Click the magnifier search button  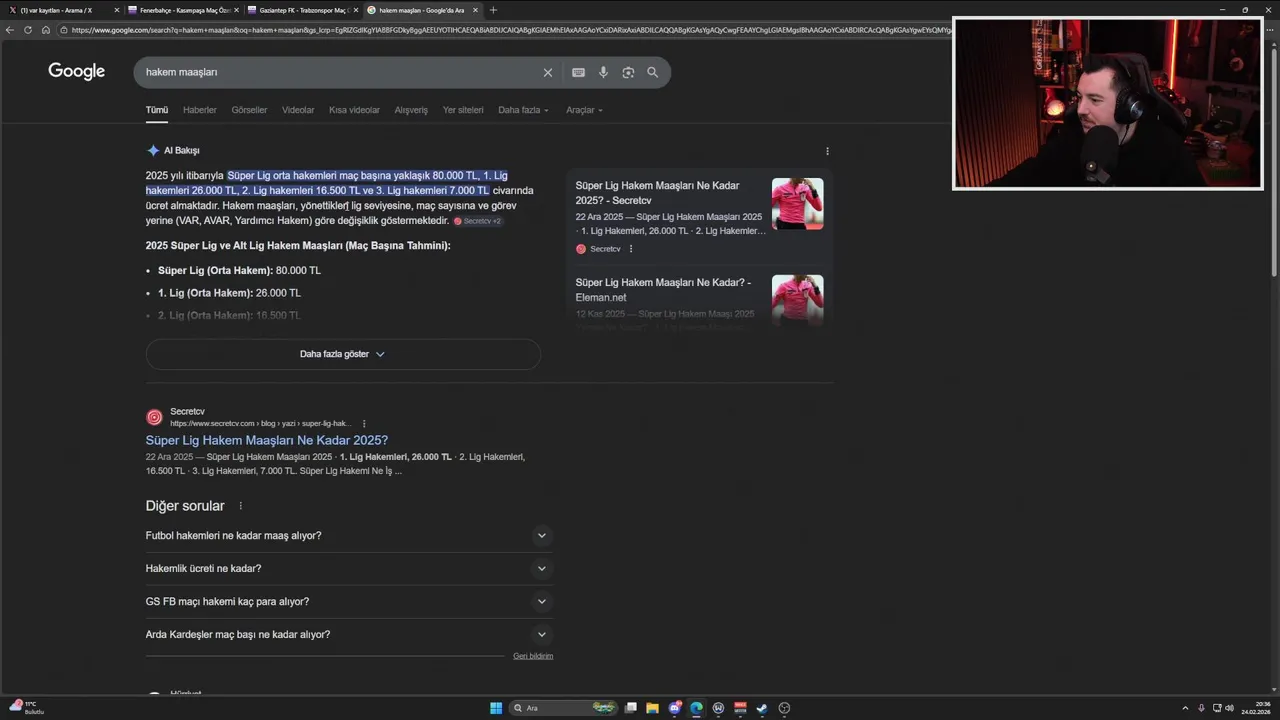[652, 72]
